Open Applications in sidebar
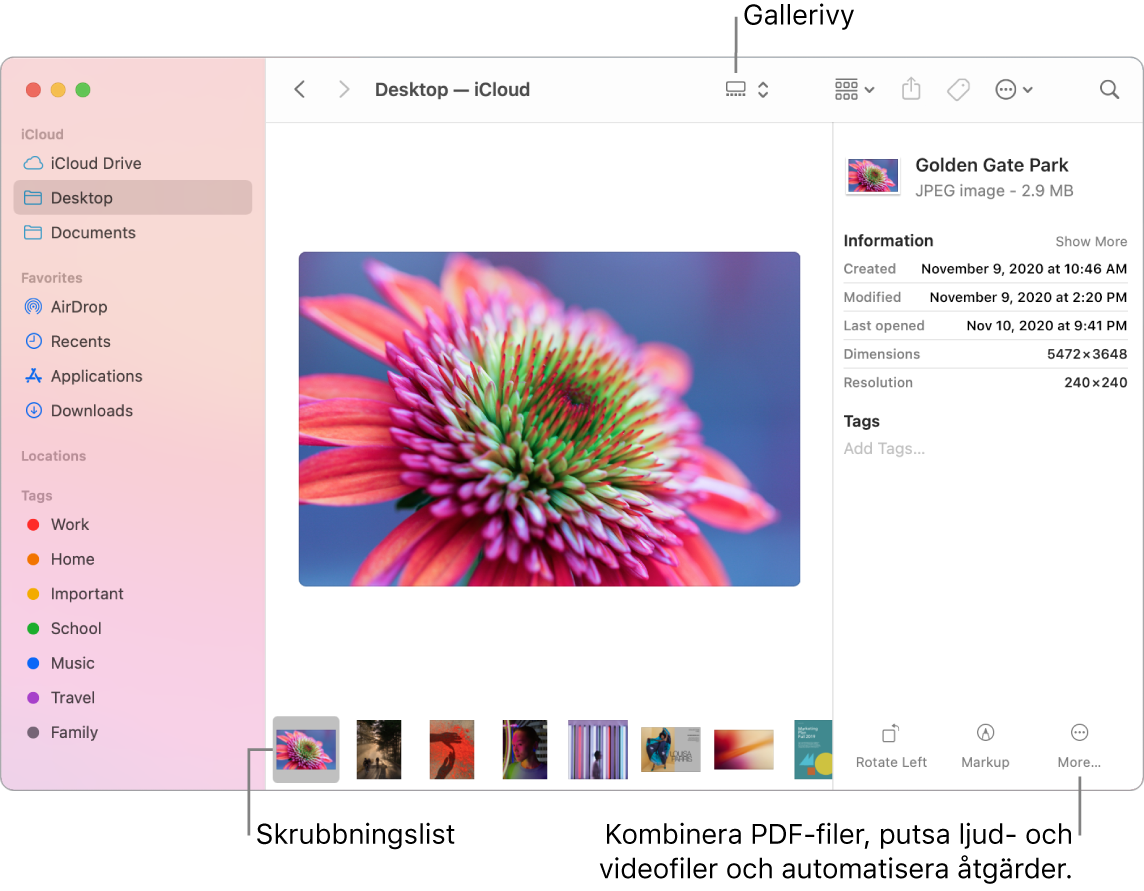 (133, 376)
